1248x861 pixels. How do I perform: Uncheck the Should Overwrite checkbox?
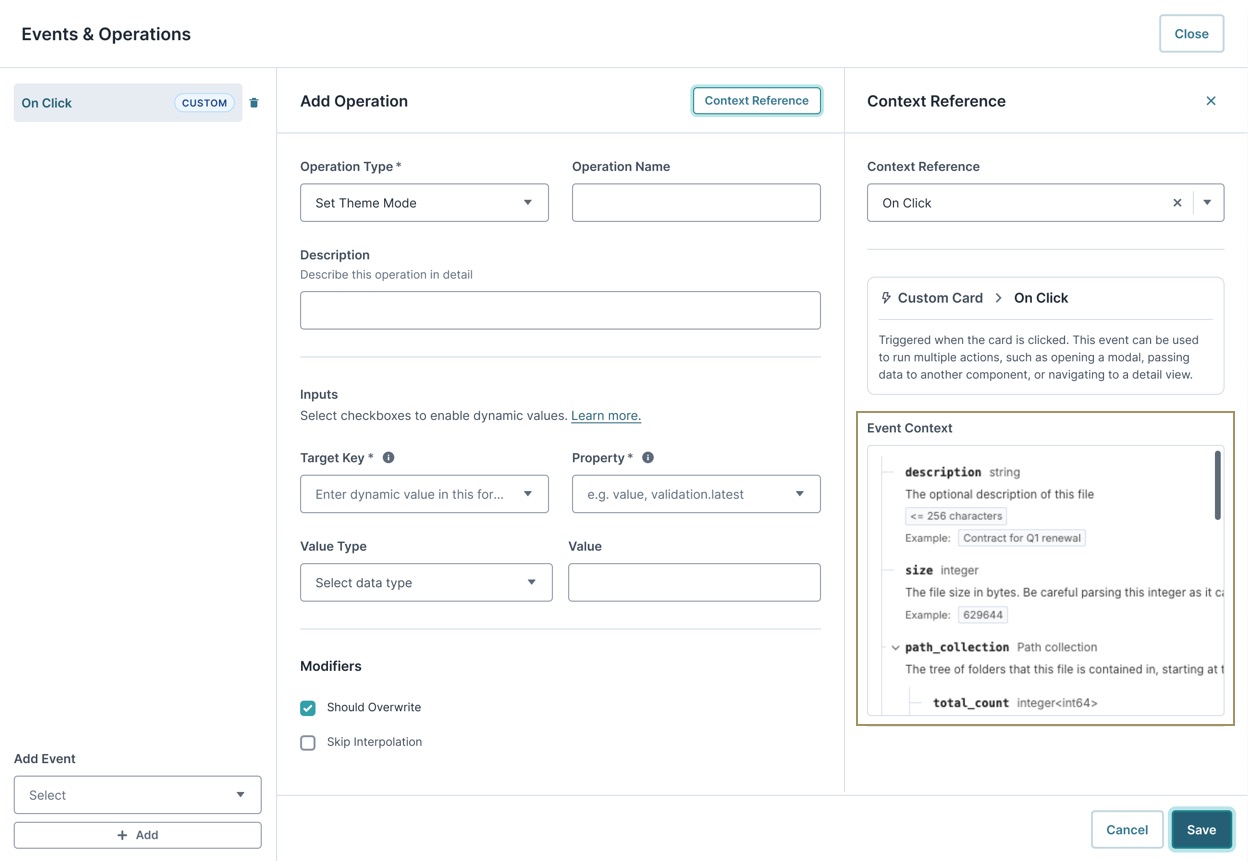[308, 708]
